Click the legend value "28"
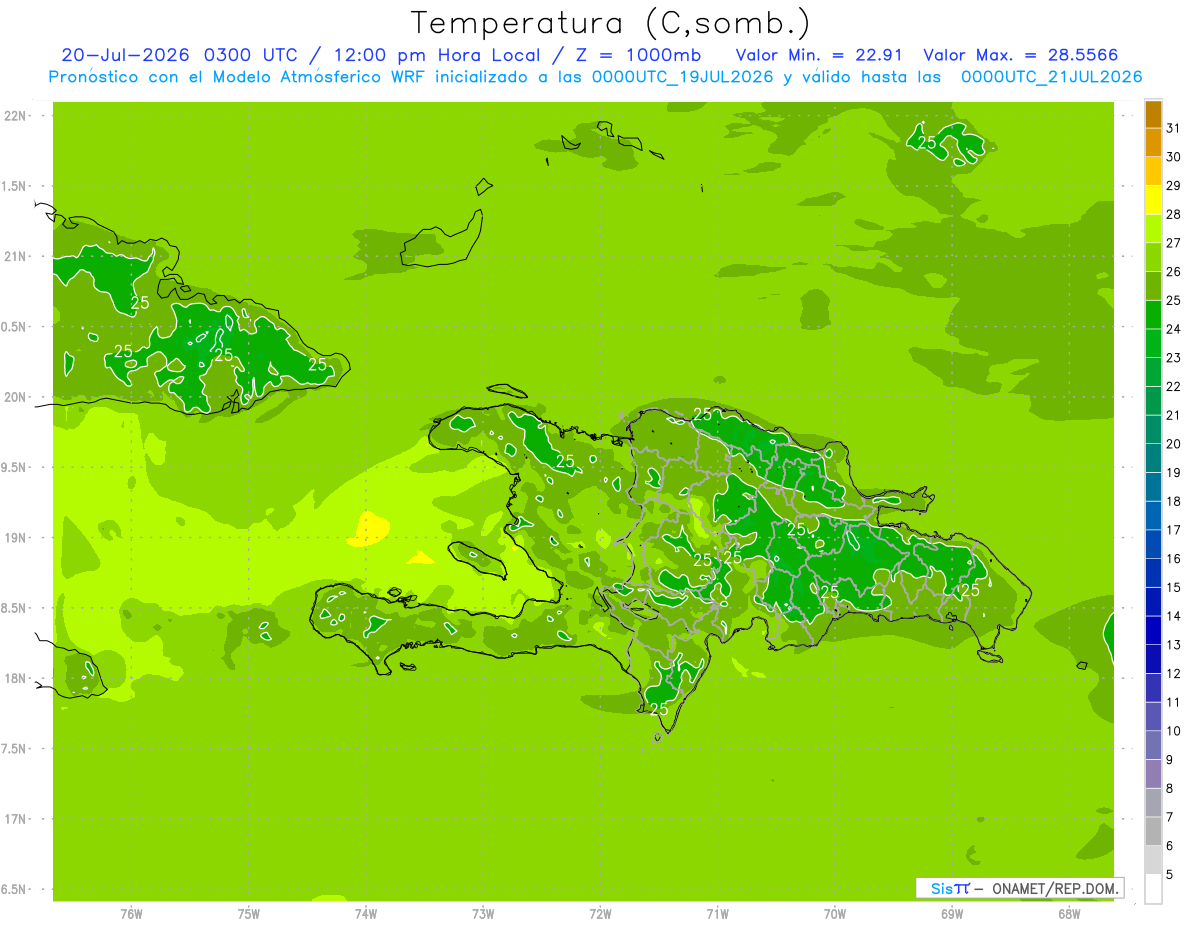 [1174, 214]
